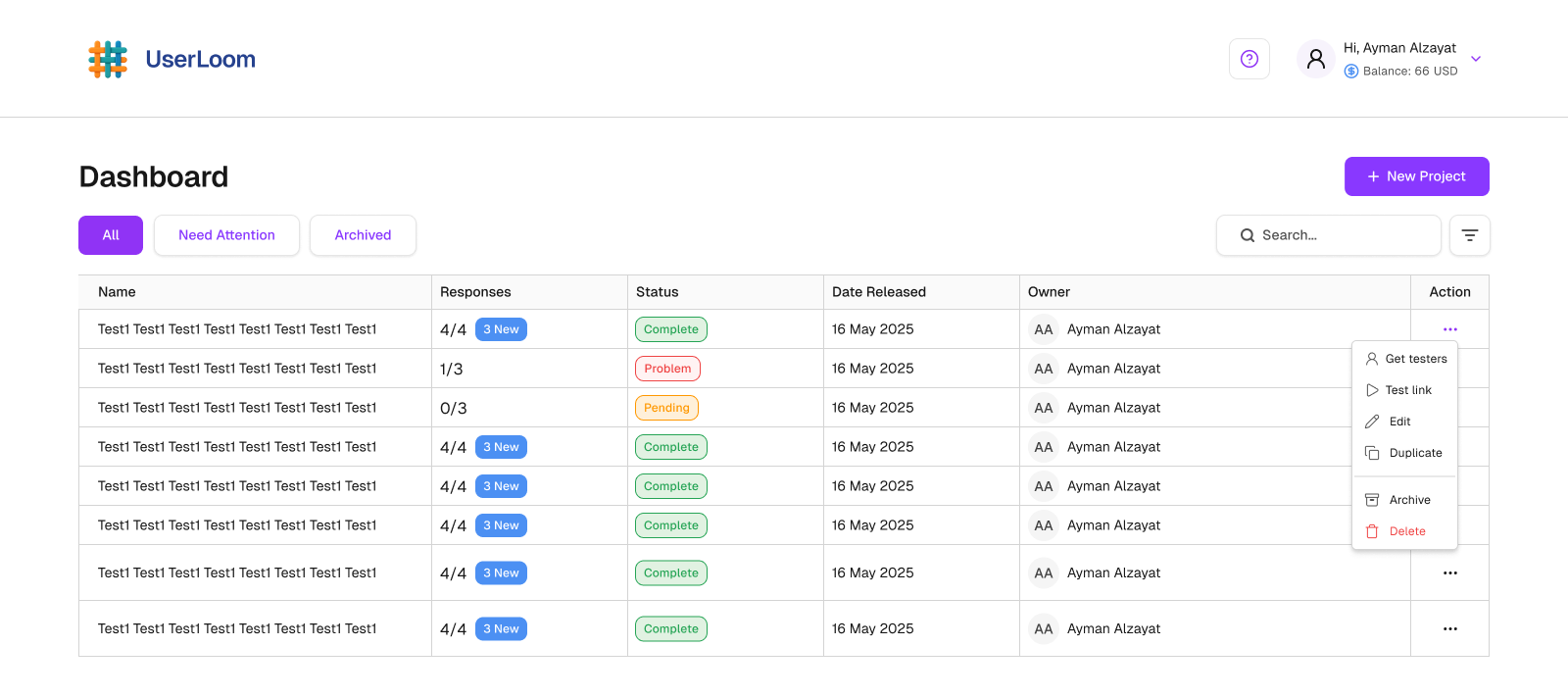Click the 3 New badge in first row
This screenshot has width=1568, height=696.
click(501, 329)
